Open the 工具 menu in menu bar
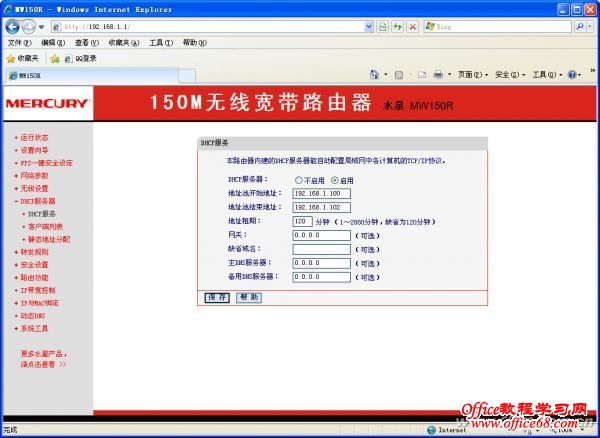 [x=161, y=43]
